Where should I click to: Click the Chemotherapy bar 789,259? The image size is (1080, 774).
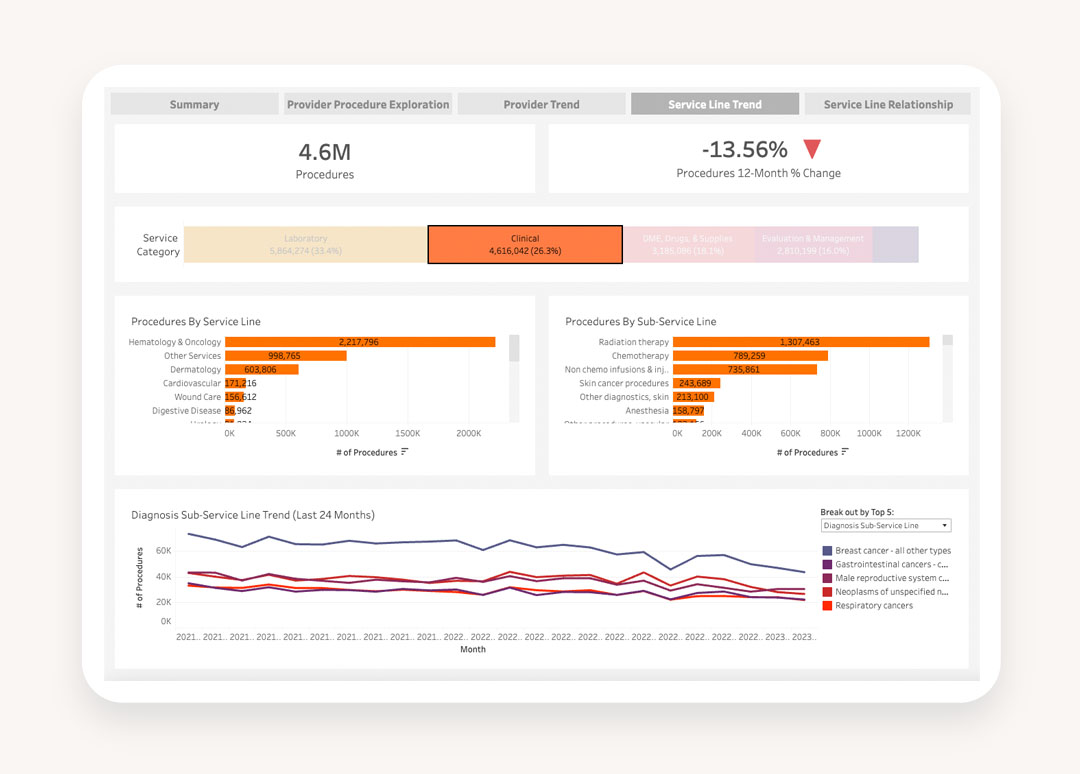point(750,355)
